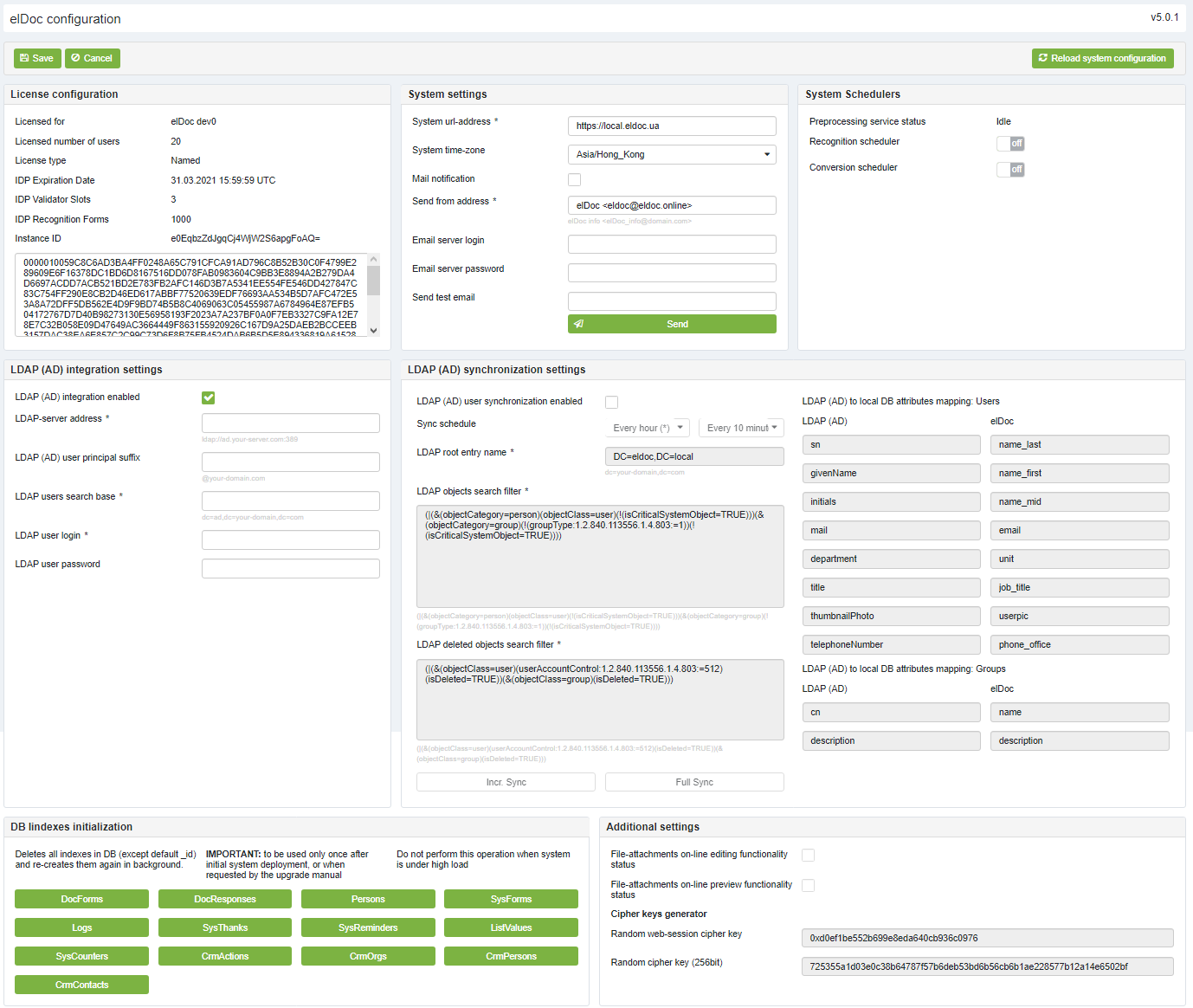Click the Instance ID value text
The image size is (1193, 1008).
coord(245,238)
